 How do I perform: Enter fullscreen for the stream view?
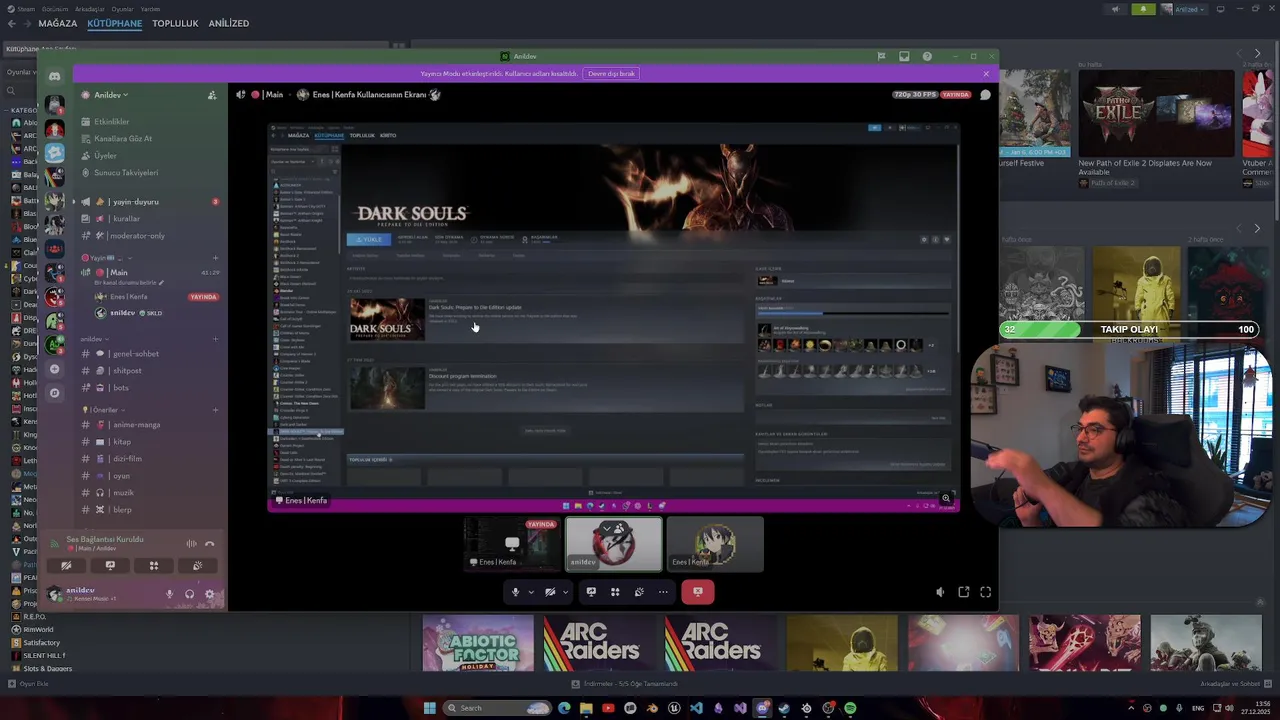click(986, 592)
